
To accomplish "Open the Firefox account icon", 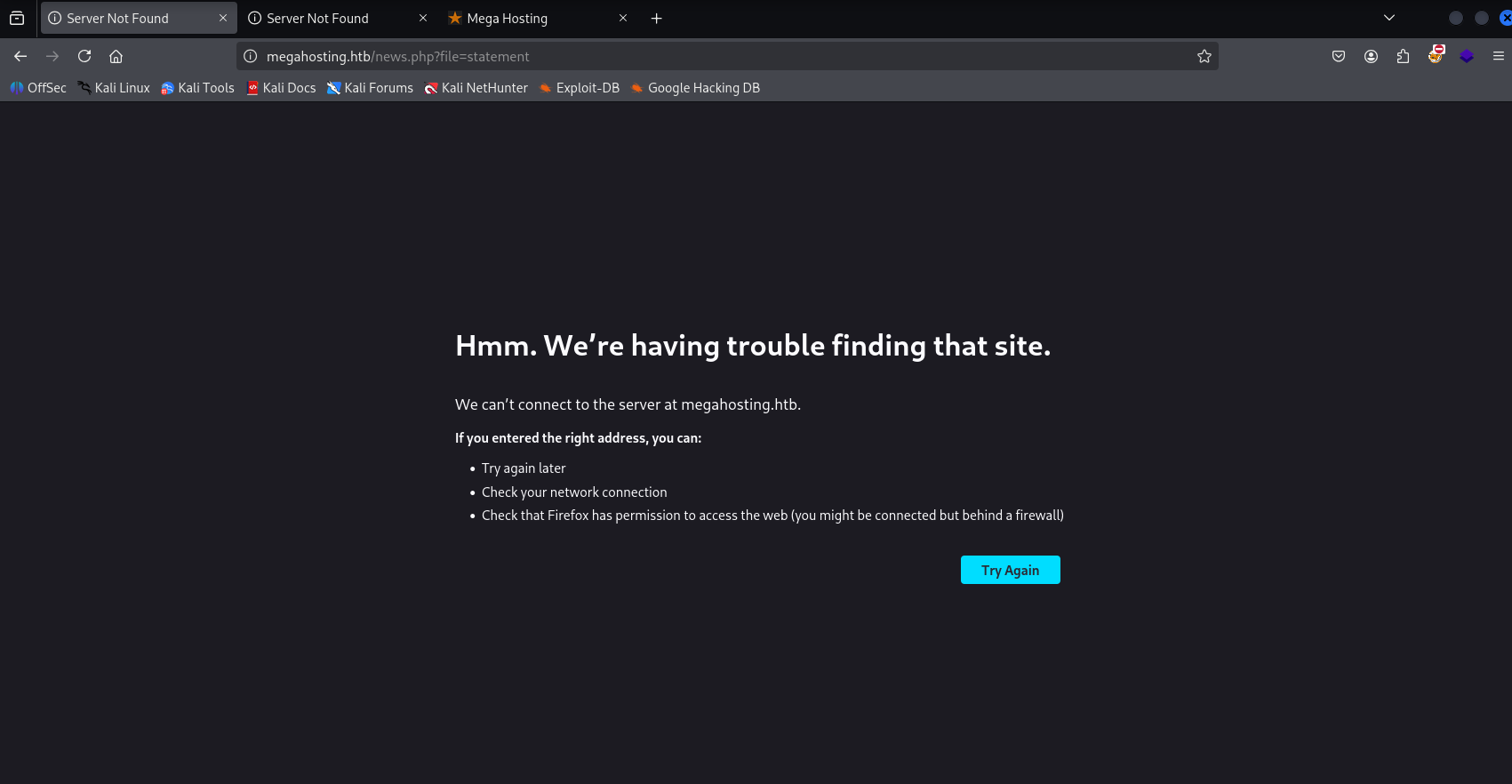I will (x=1371, y=56).
